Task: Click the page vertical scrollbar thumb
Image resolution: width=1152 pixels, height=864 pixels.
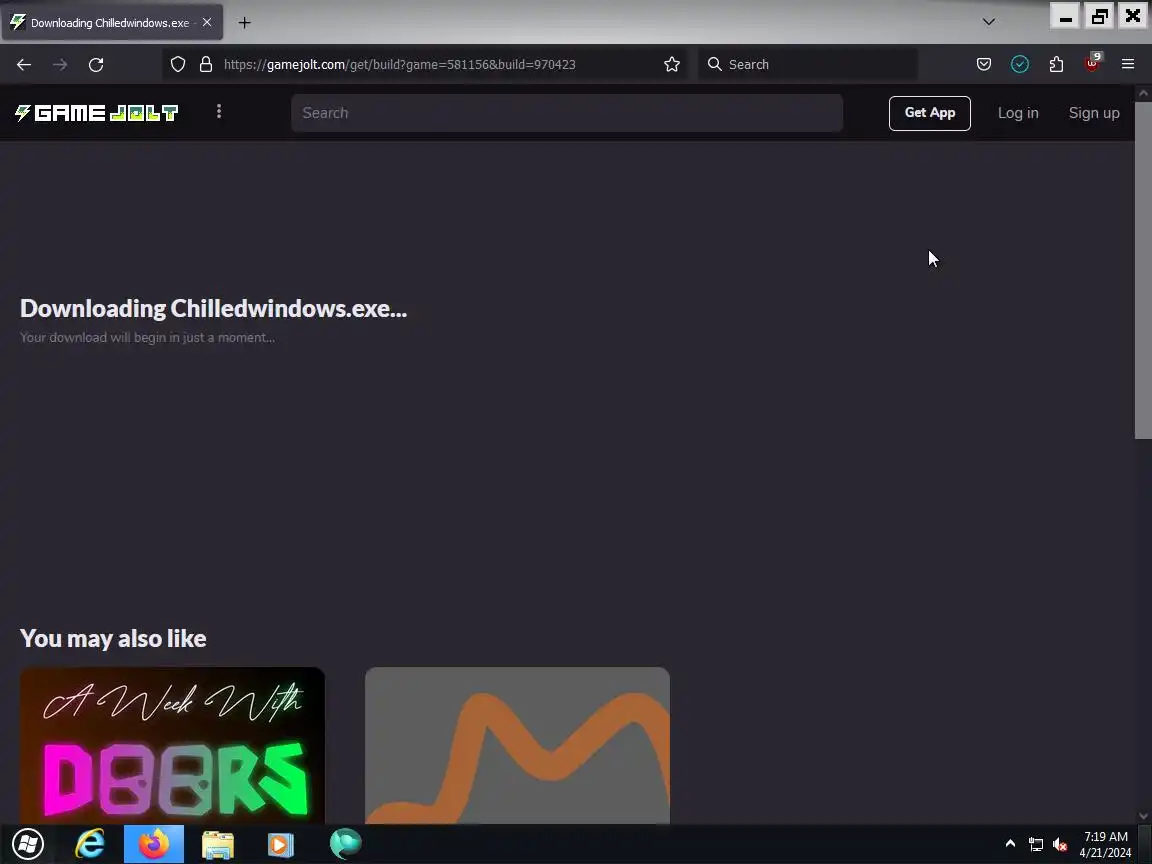Action: pos(1143,270)
